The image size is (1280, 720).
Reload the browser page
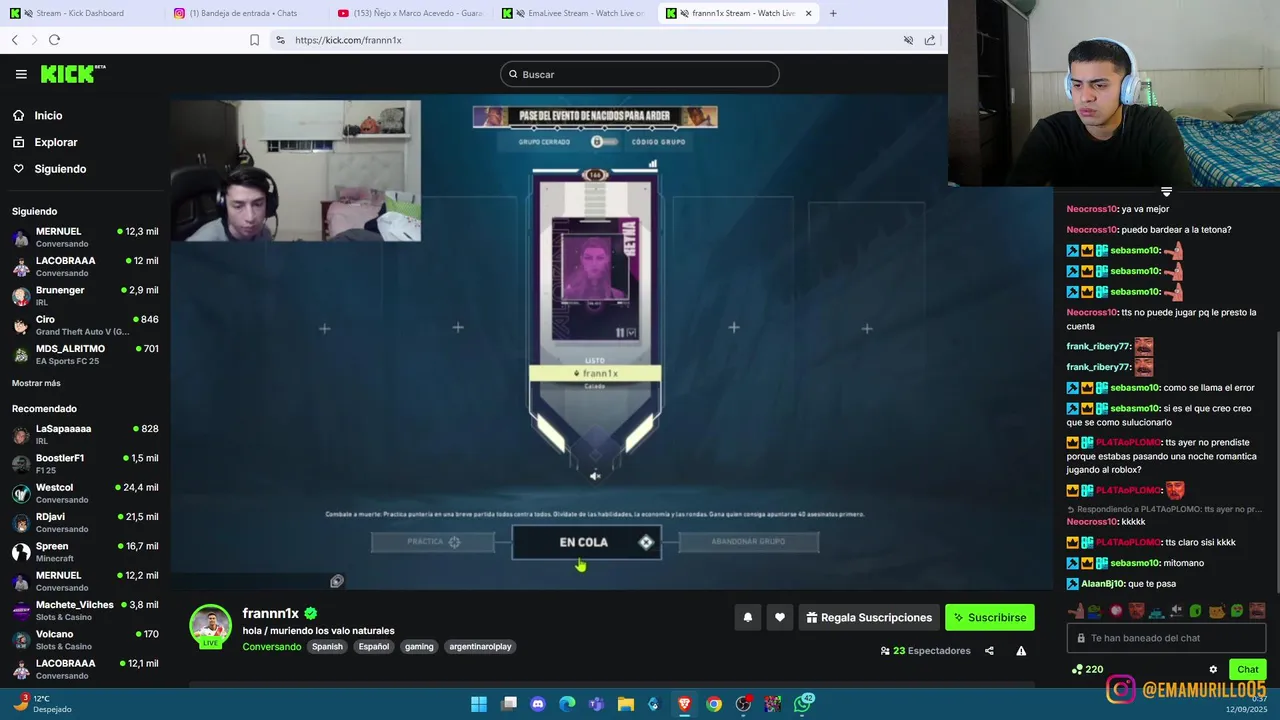pos(54,40)
